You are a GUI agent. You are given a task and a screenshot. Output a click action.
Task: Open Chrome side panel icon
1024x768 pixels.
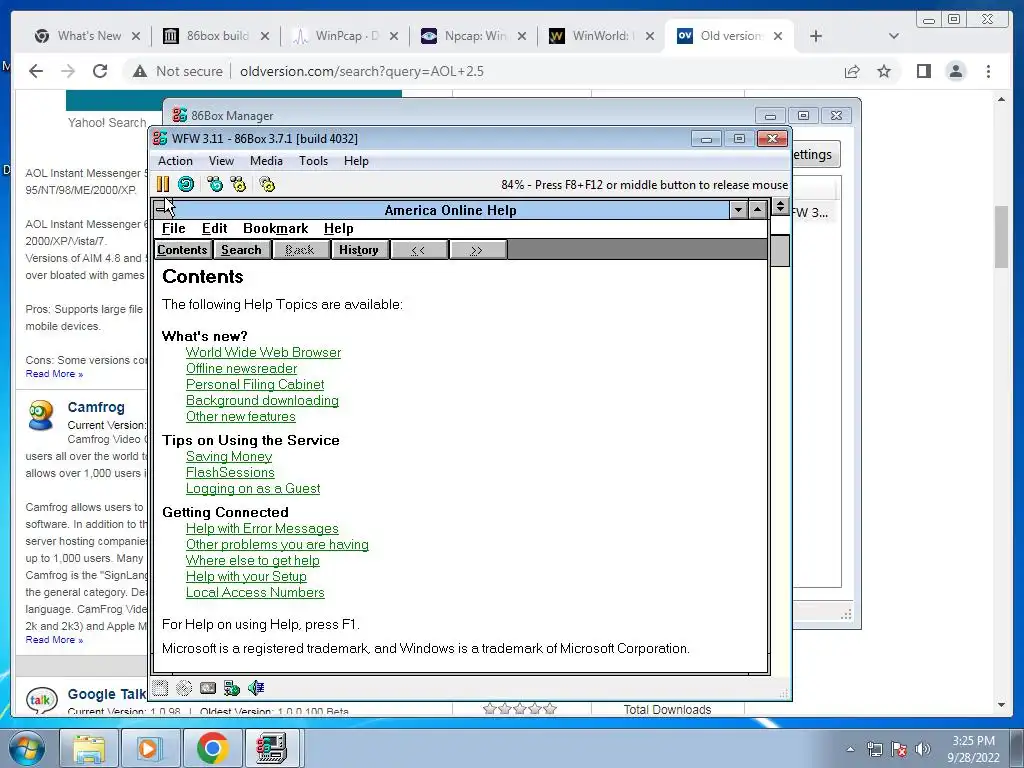pyautogui.click(x=923, y=71)
